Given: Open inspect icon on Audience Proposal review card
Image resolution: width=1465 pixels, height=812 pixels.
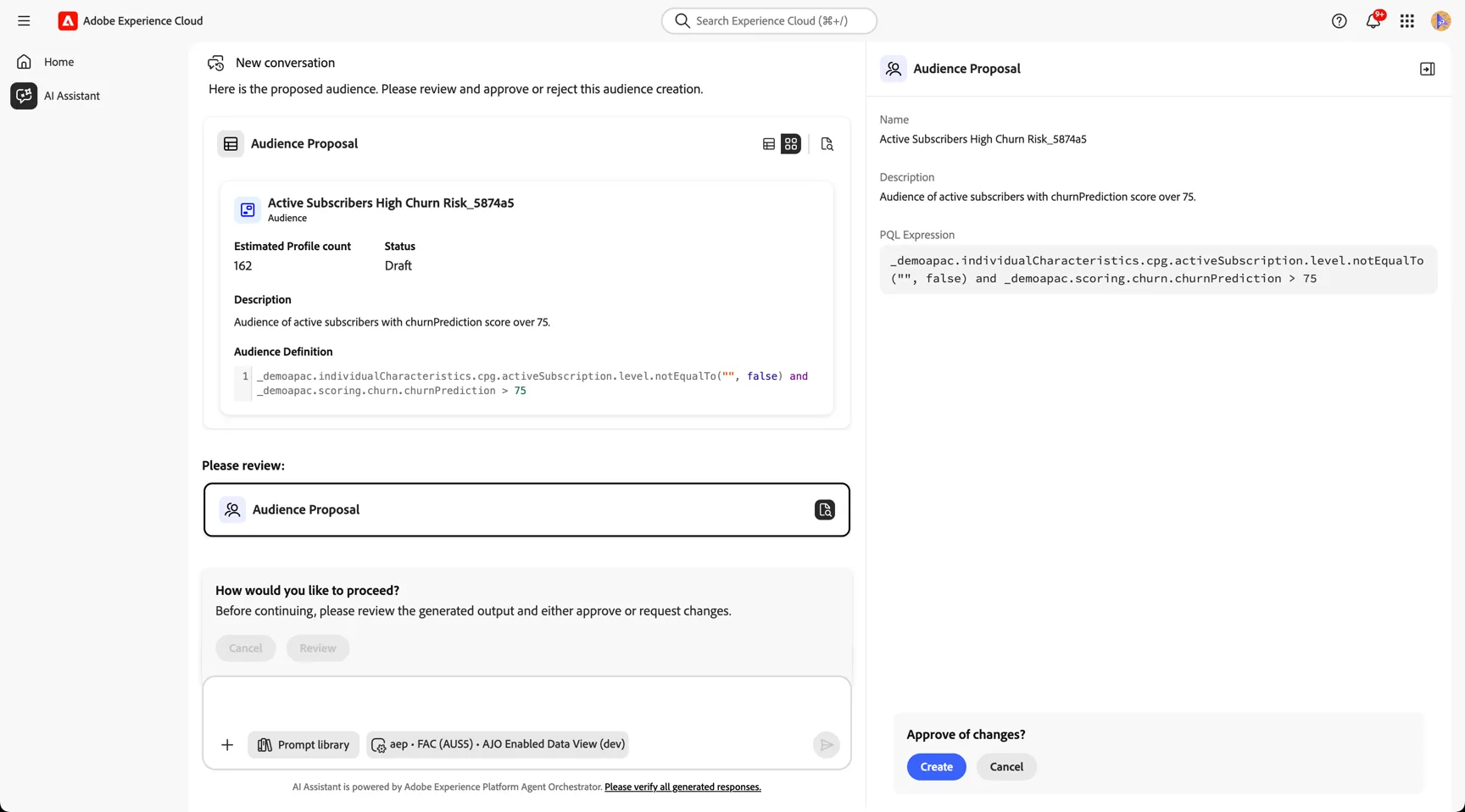Looking at the screenshot, I should (825, 509).
